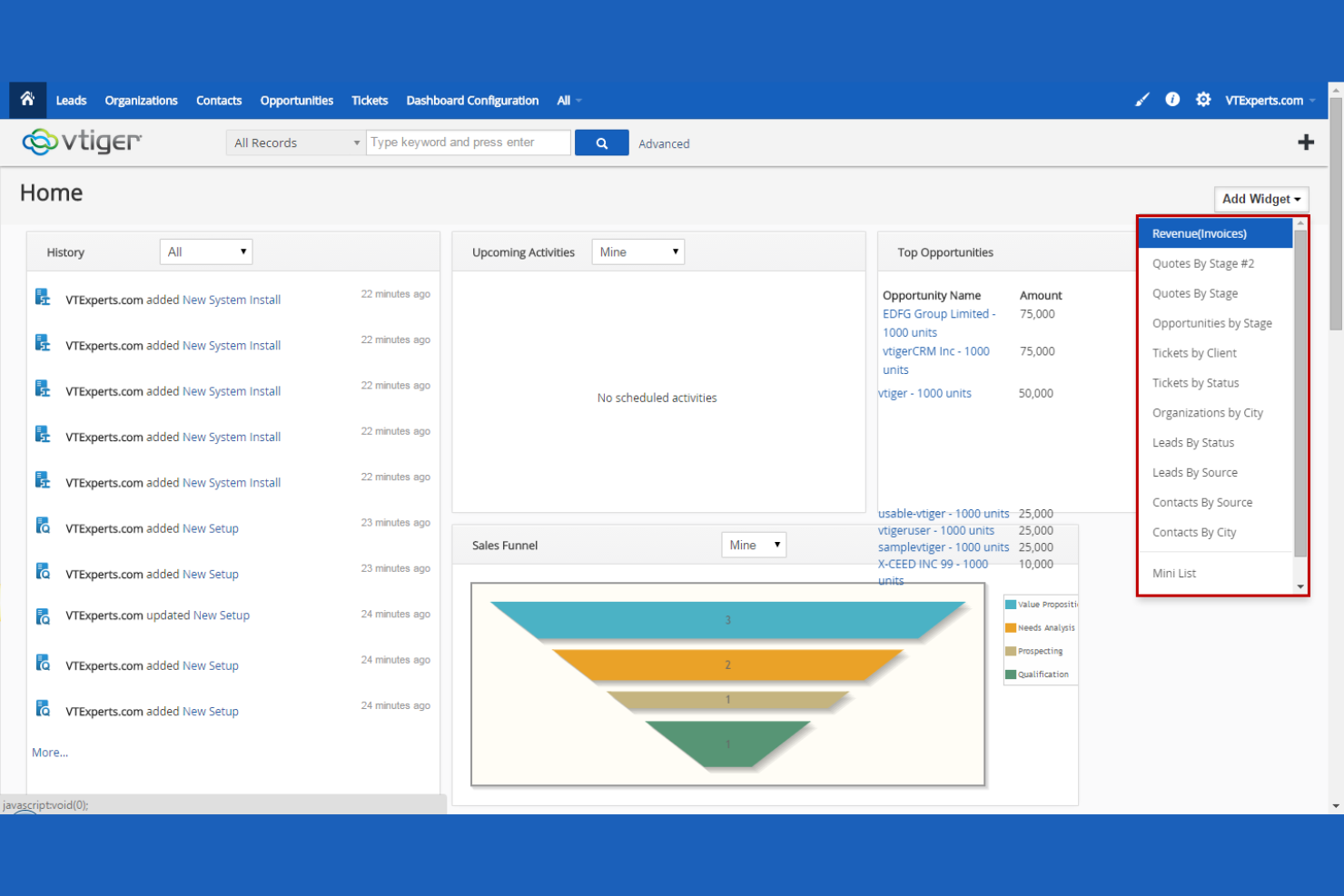Viewport: 1344px width, 896px height.
Task: Open the Opportunities module
Action: click(297, 101)
